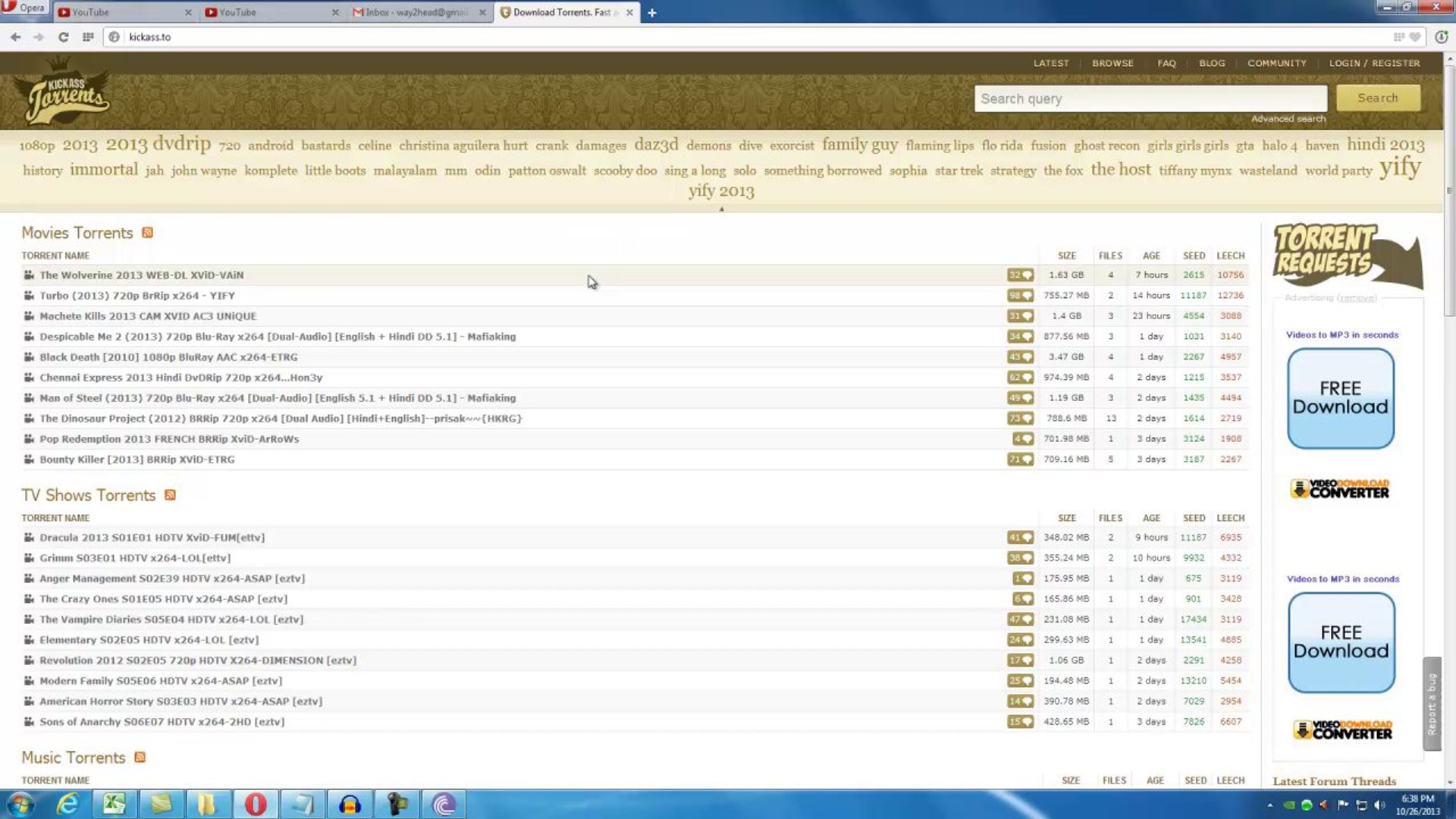
Task: Click the page vertical scrollbar thumb
Action: 1449,190
